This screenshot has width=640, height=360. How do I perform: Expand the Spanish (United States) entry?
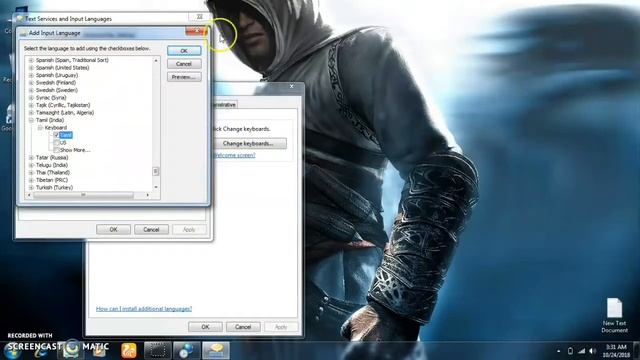pyautogui.click(x=31, y=68)
